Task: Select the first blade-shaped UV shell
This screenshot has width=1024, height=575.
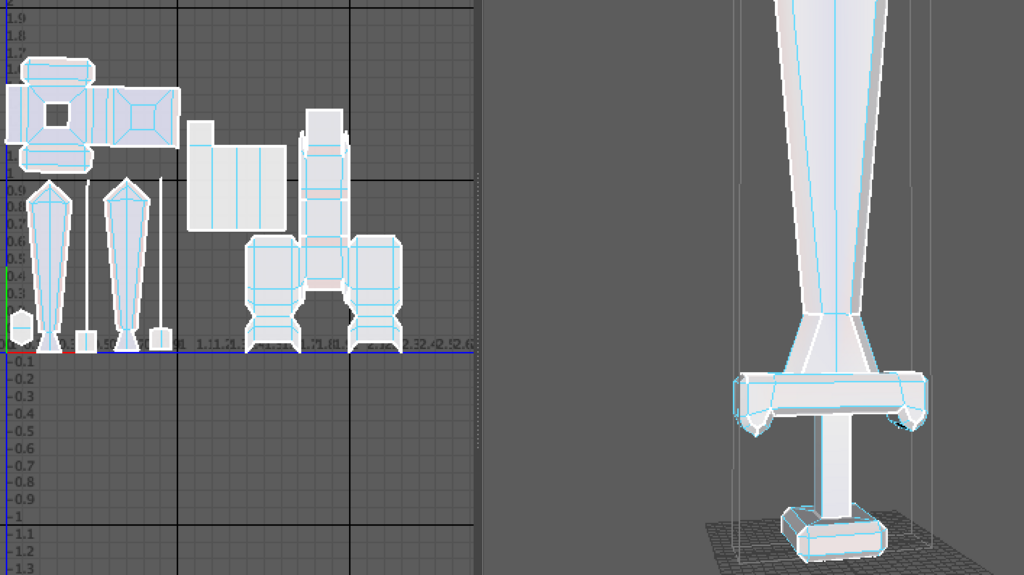Action: 49,267
